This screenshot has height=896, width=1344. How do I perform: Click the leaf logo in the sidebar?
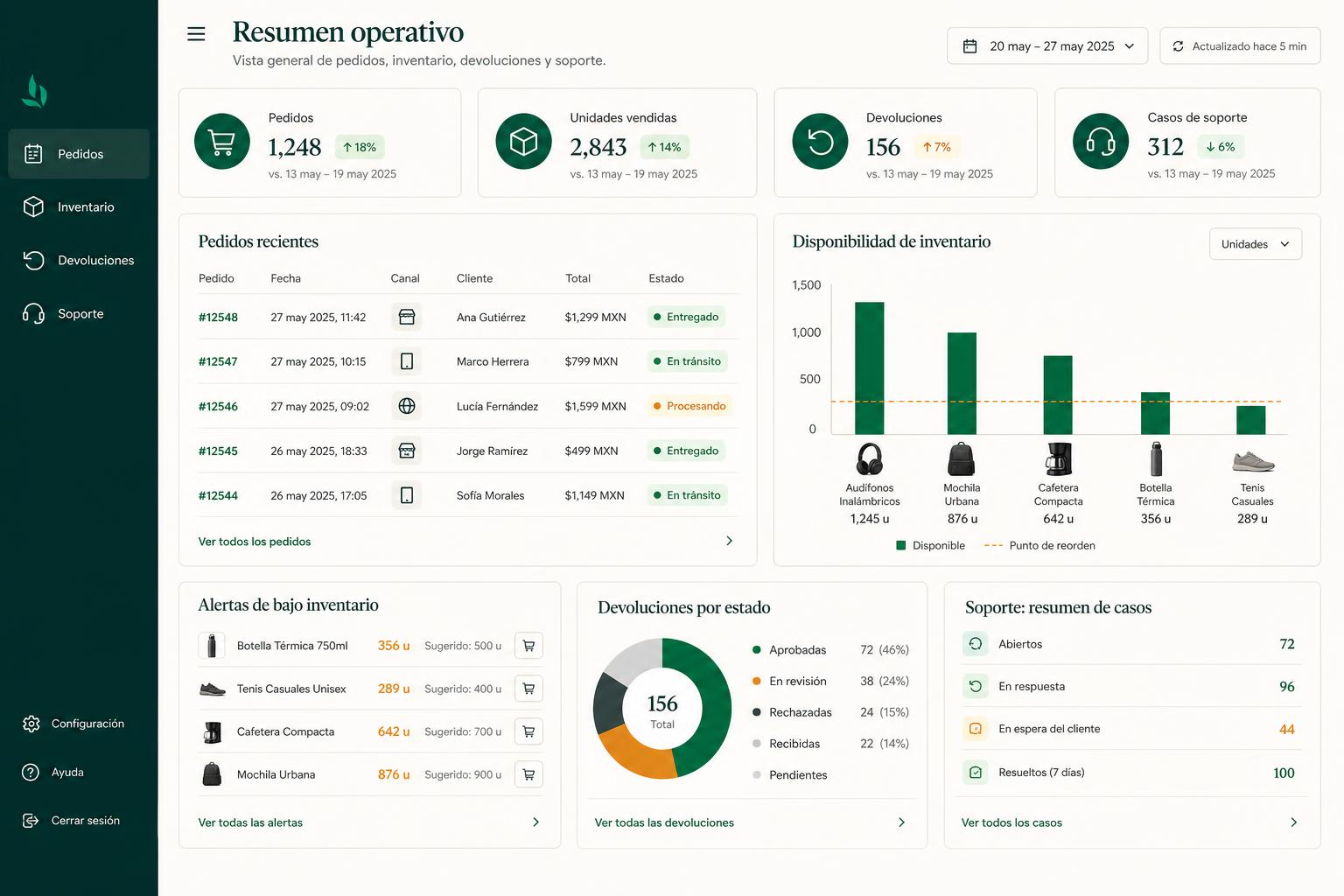coord(34,91)
